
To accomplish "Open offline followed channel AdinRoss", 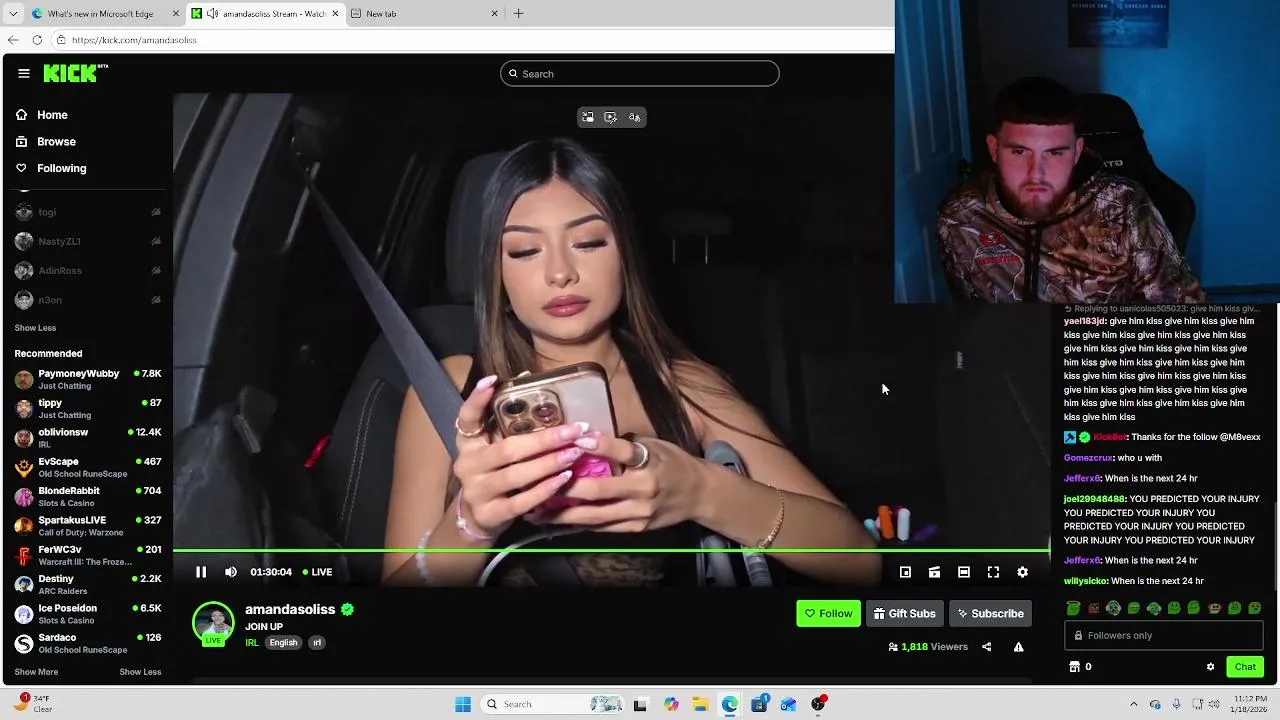I will [x=88, y=271].
